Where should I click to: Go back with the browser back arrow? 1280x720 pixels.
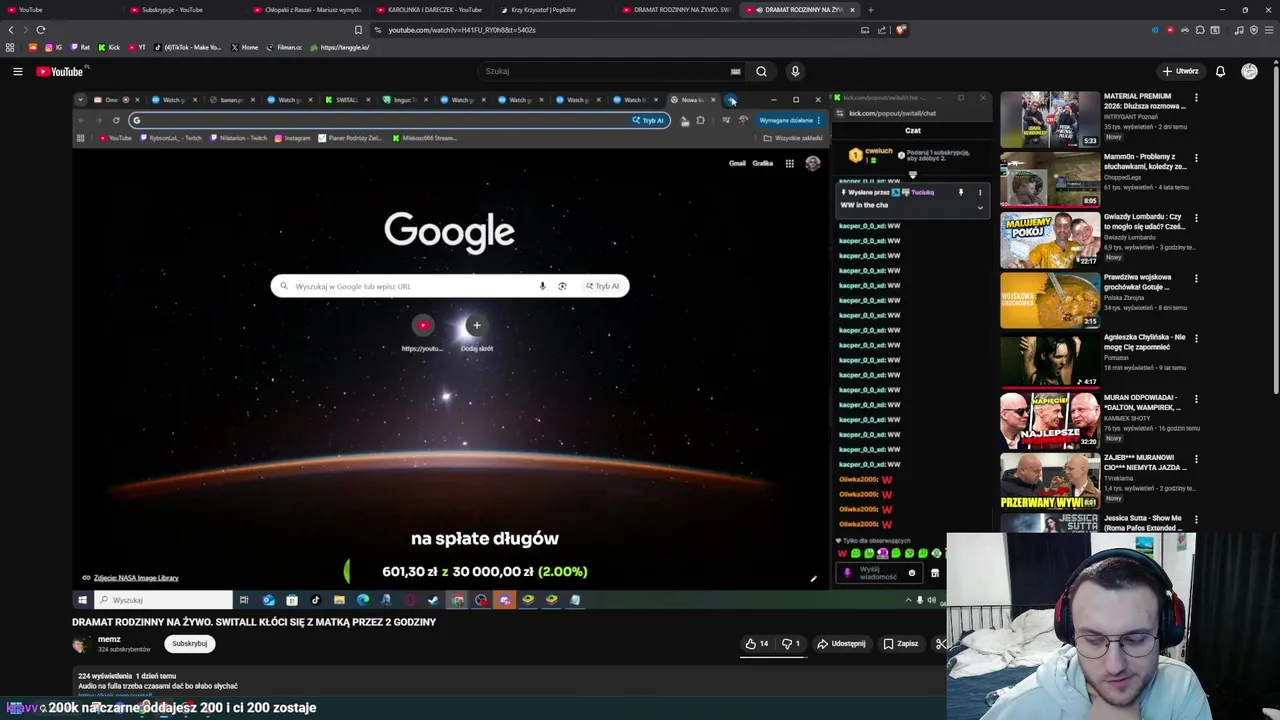point(11,30)
